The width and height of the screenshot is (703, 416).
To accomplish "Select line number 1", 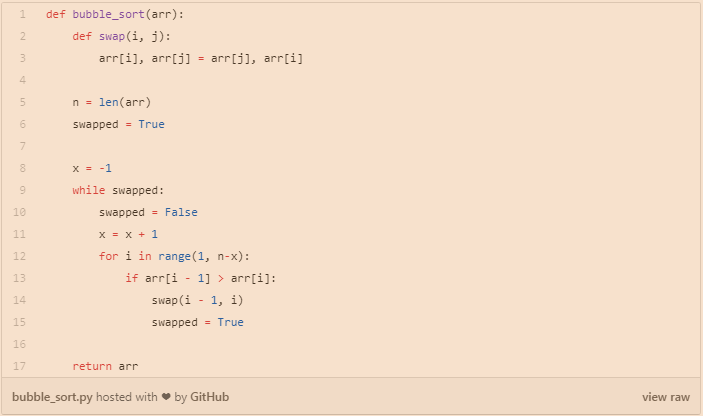I will click(x=22, y=15).
